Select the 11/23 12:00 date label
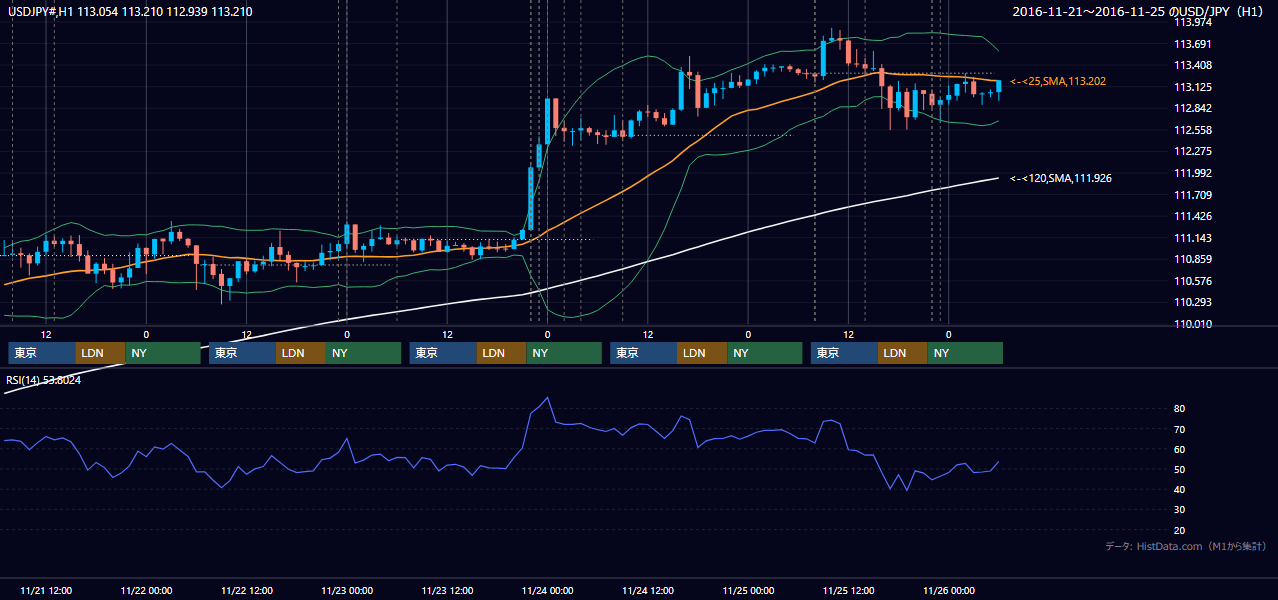The width and height of the screenshot is (1278, 600). [448, 590]
